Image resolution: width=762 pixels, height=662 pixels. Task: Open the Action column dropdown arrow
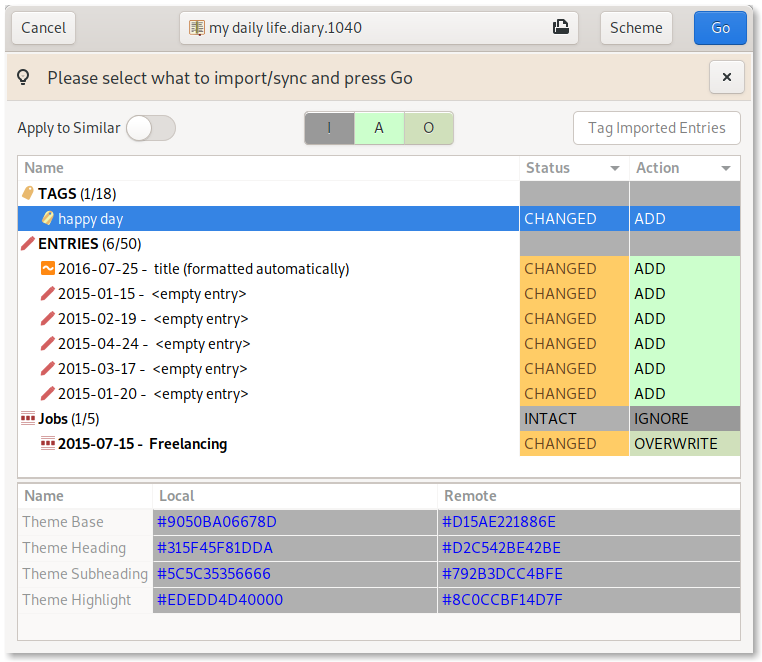coord(726,168)
